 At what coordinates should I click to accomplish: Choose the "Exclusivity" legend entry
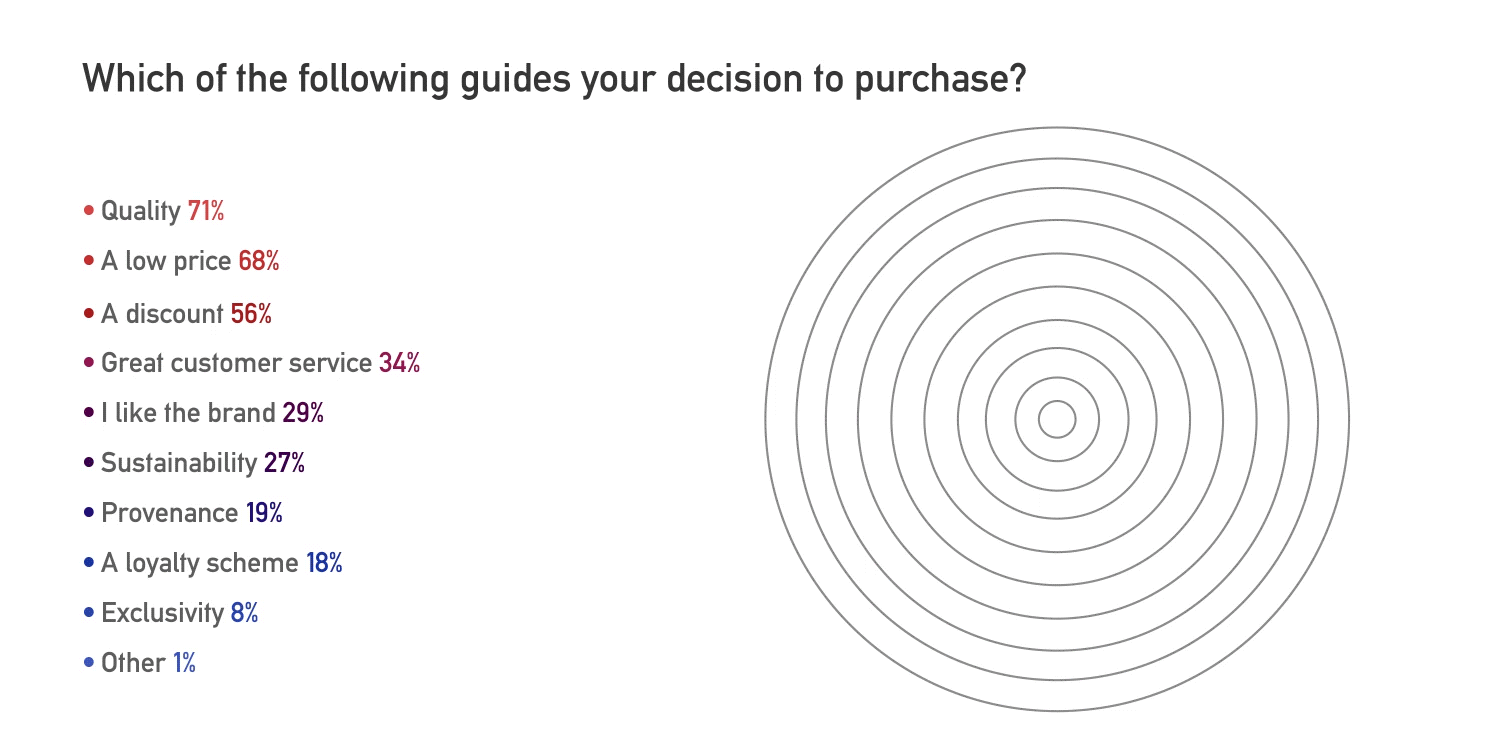(x=162, y=613)
